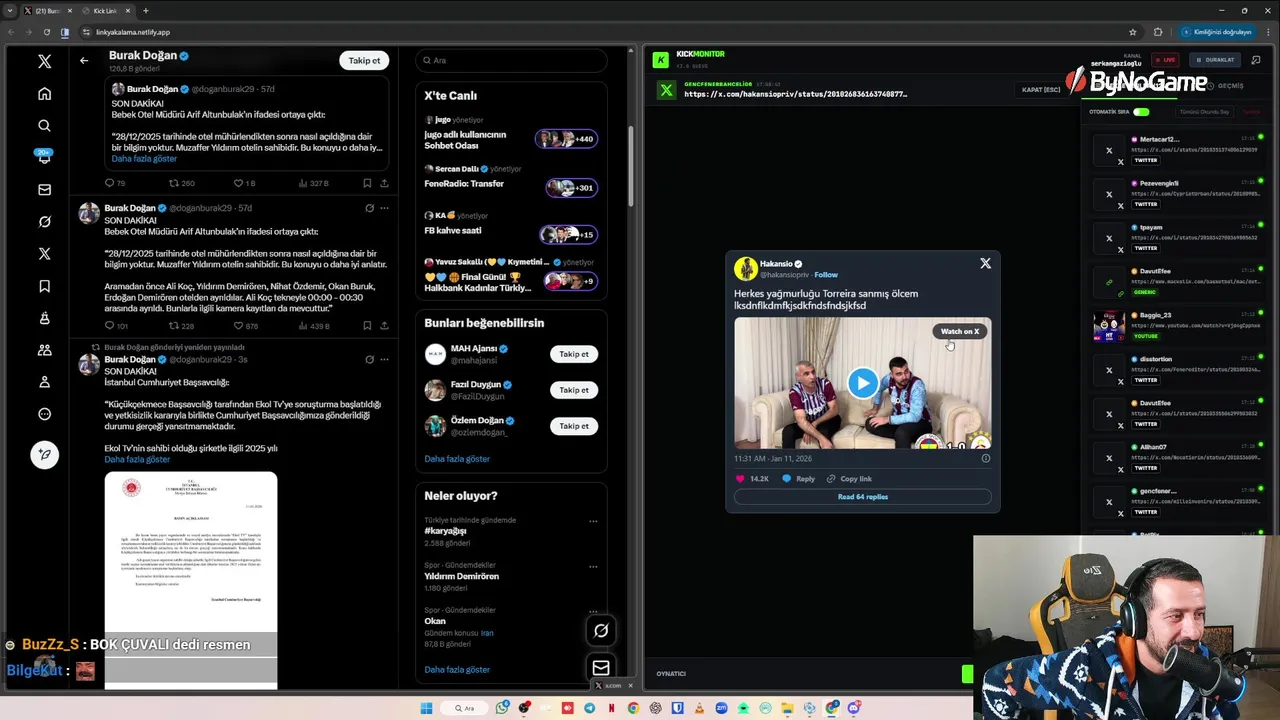Follow Fazıl Duygun with Takip et
Image resolution: width=1280 pixels, height=720 pixels.
[574, 390]
